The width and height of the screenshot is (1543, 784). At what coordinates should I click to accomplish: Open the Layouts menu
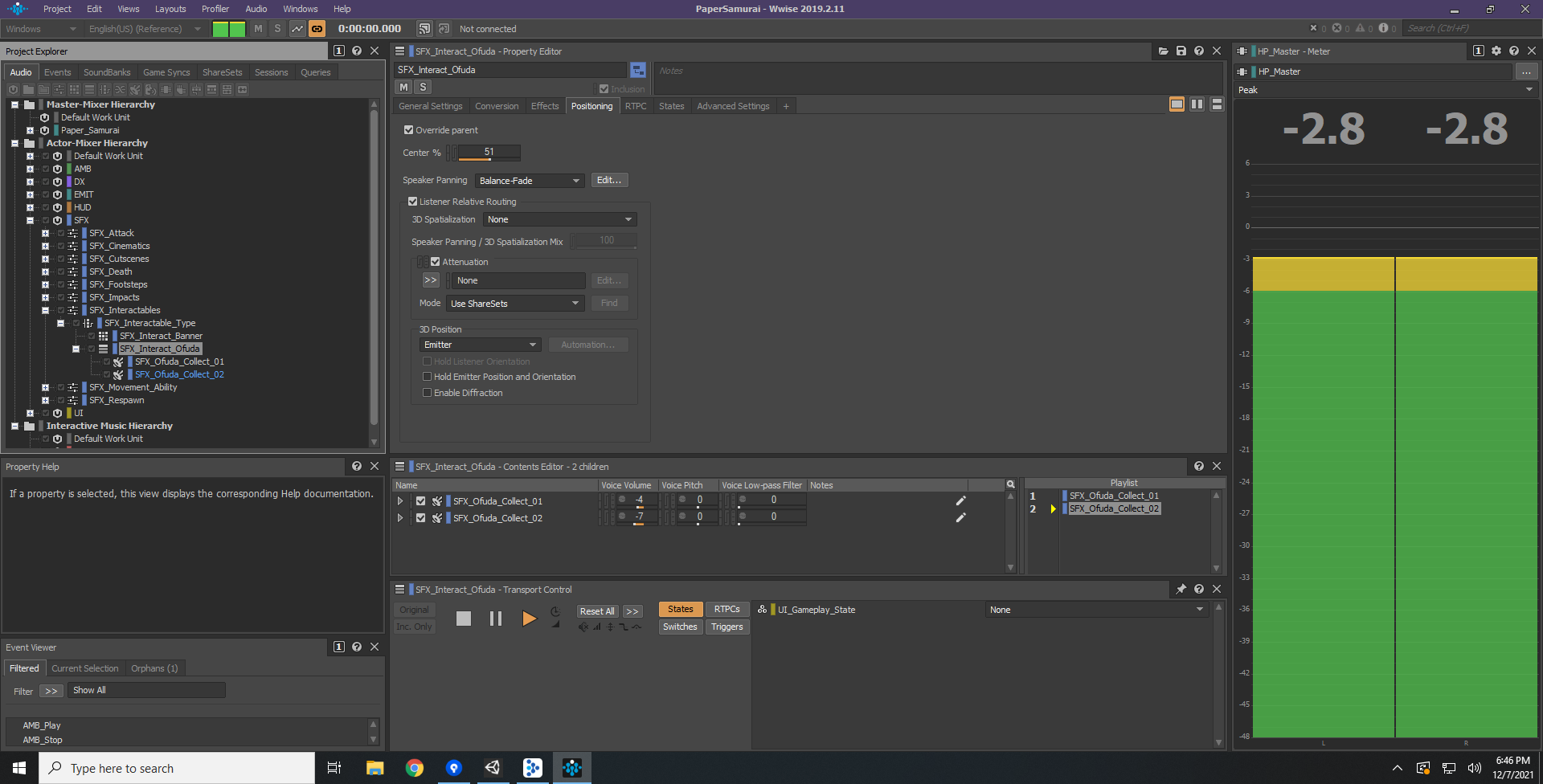pos(170,9)
